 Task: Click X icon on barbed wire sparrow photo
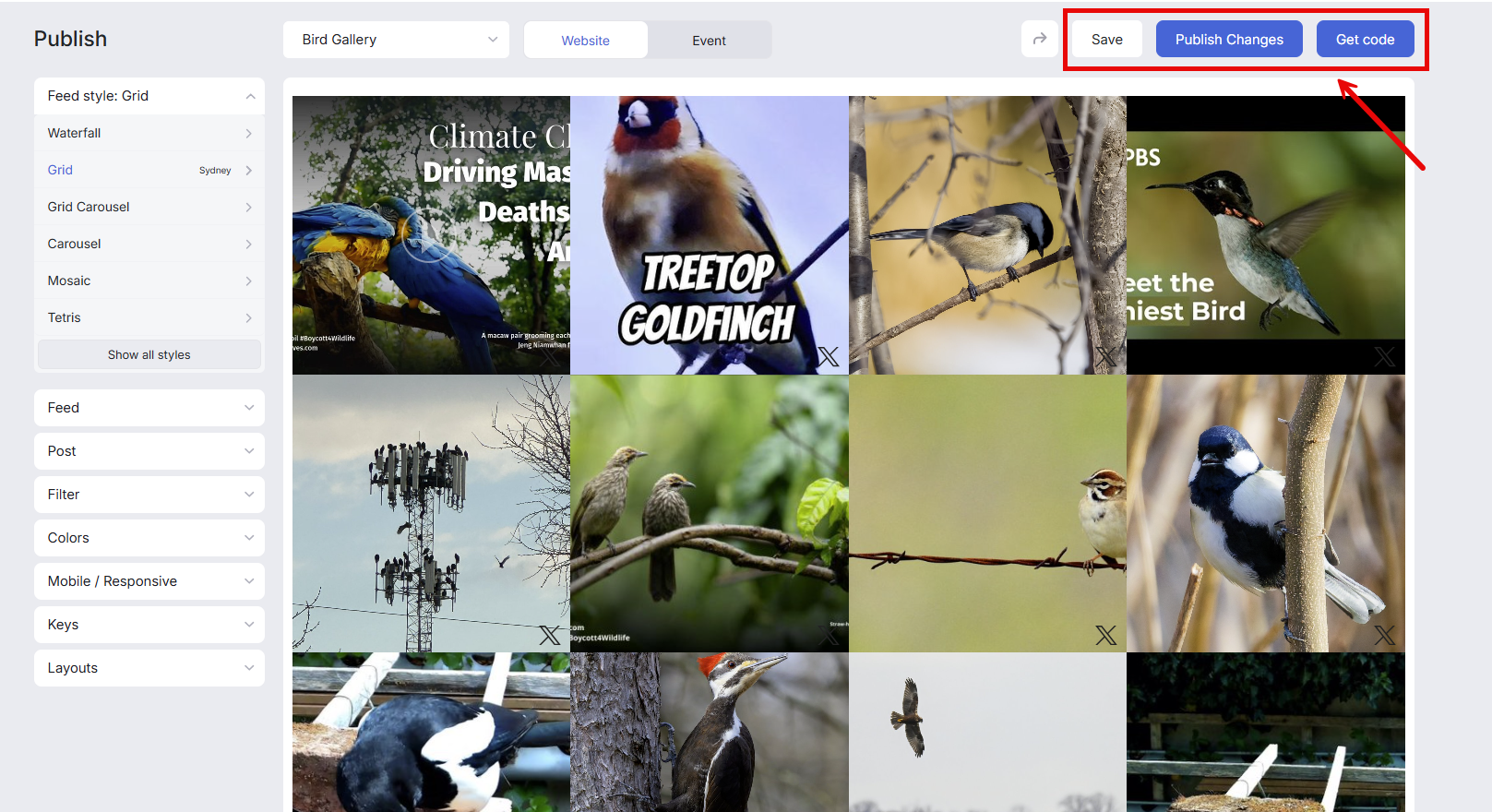[x=1106, y=635]
